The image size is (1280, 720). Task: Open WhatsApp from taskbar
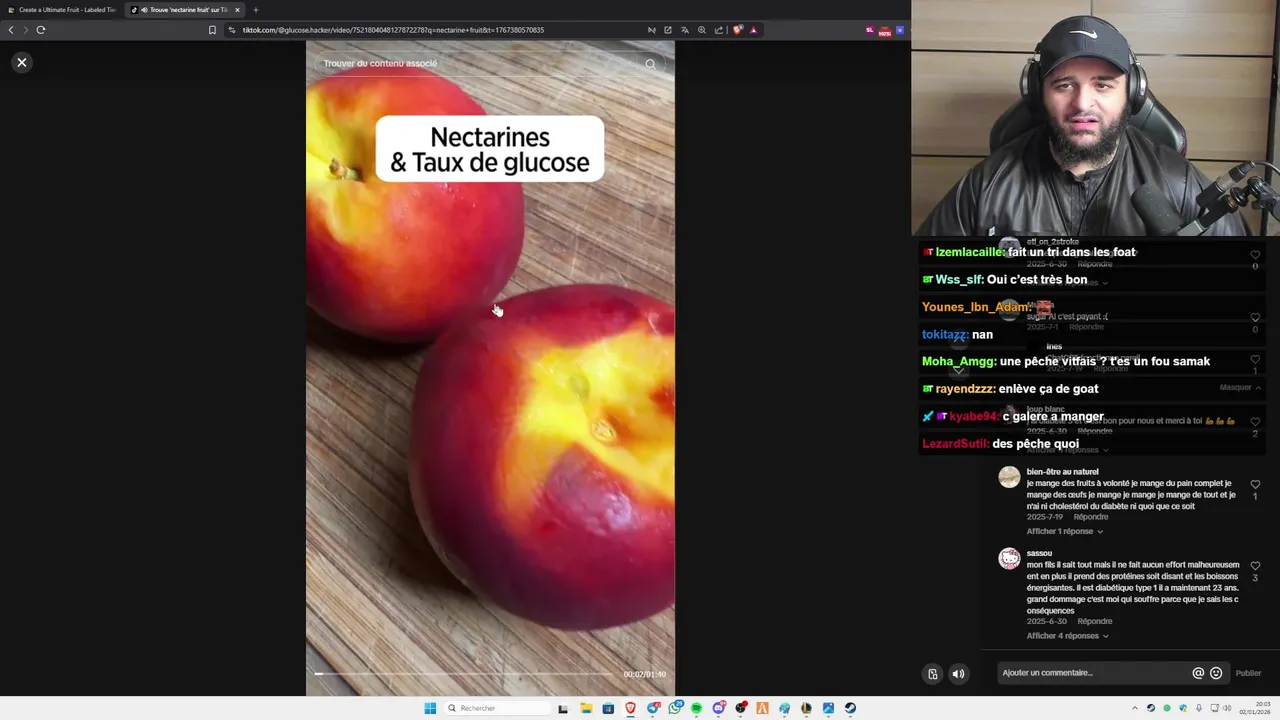click(675, 708)
